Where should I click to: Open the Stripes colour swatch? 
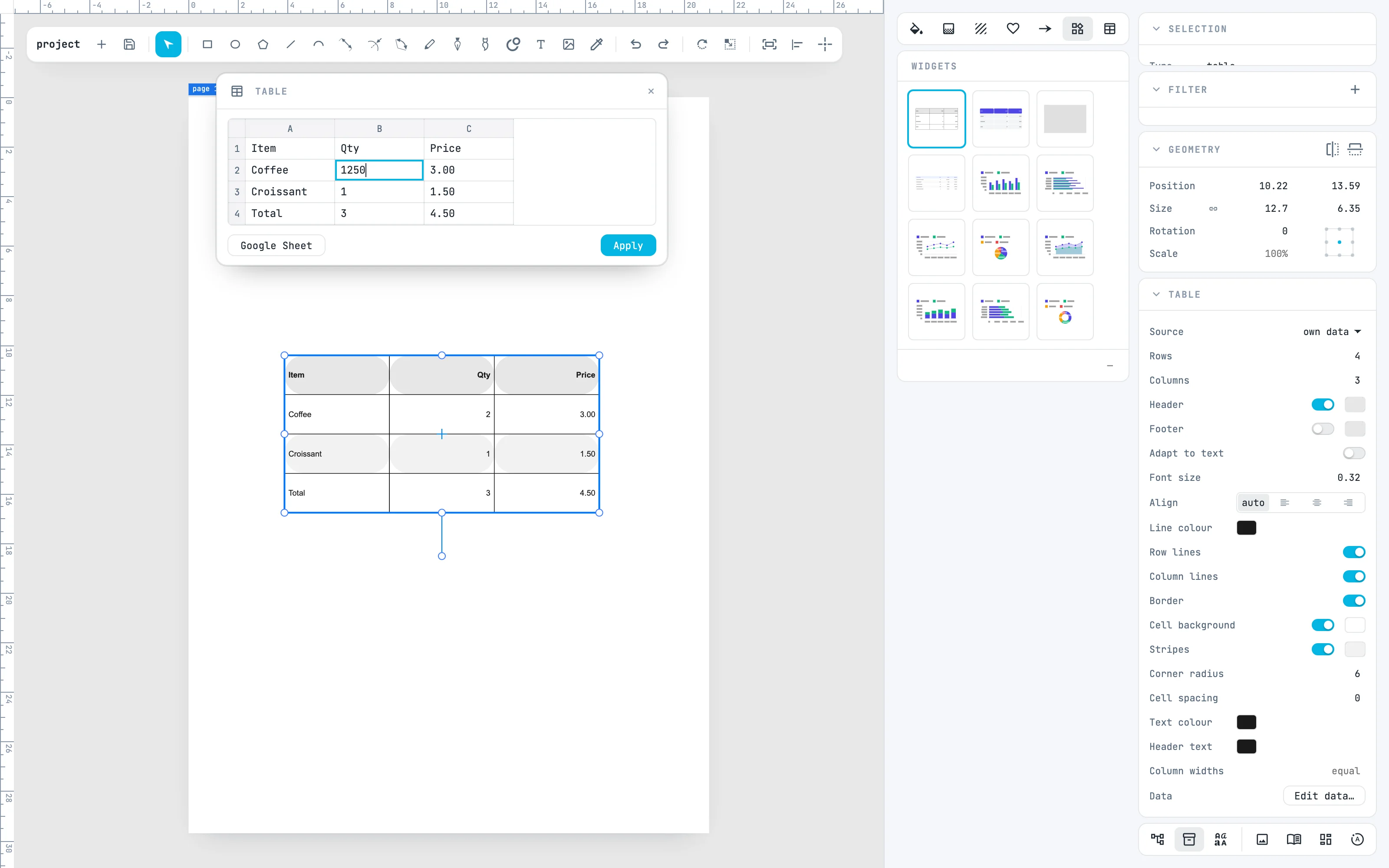tap(1355, 649)
